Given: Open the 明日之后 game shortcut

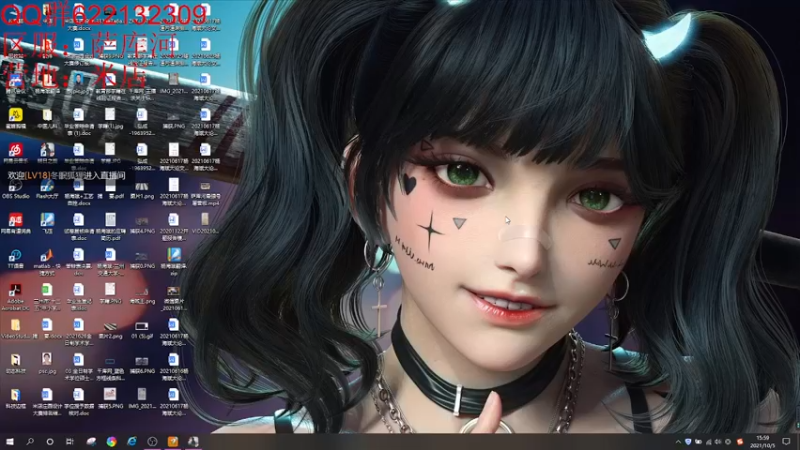Looking at the screenshot, I should (x=47, y=153).
